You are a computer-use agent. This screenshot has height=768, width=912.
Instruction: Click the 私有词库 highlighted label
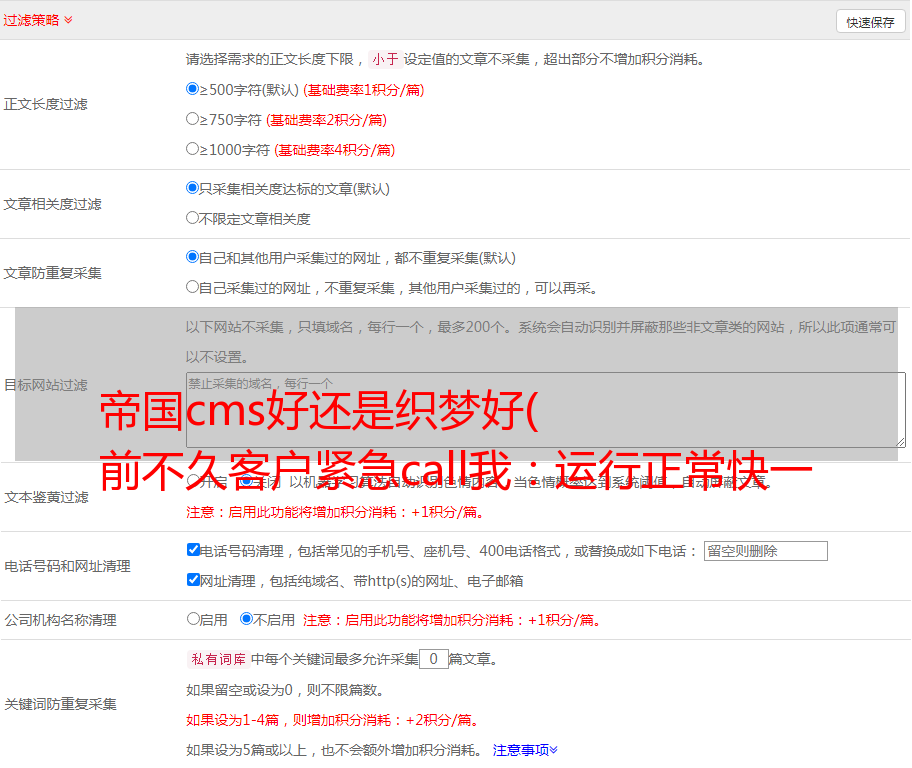pos(219,659)
